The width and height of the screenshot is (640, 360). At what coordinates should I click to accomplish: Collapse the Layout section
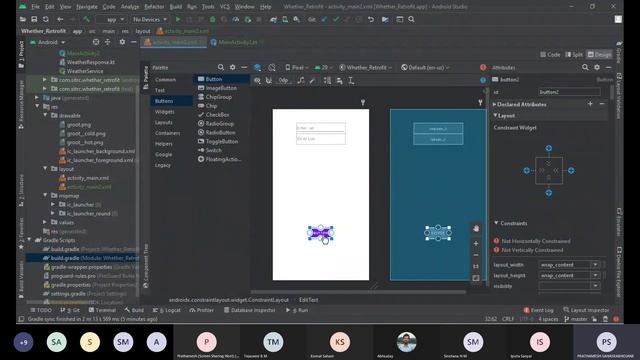[x=495, y=116]
